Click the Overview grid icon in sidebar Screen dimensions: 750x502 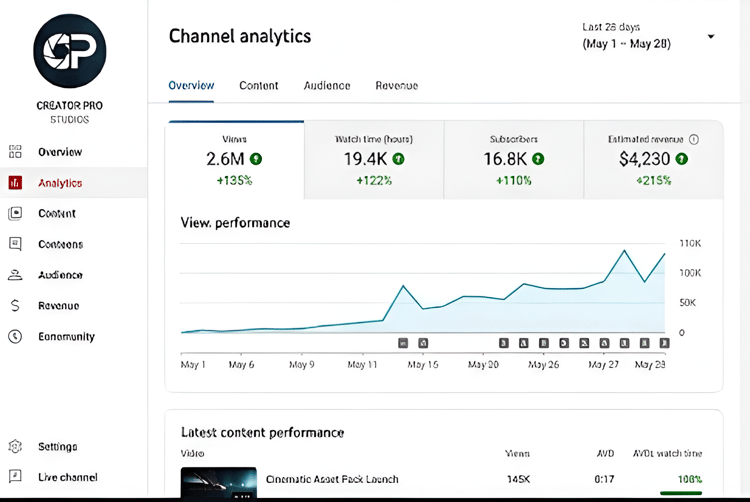click(x=15, y=152)
